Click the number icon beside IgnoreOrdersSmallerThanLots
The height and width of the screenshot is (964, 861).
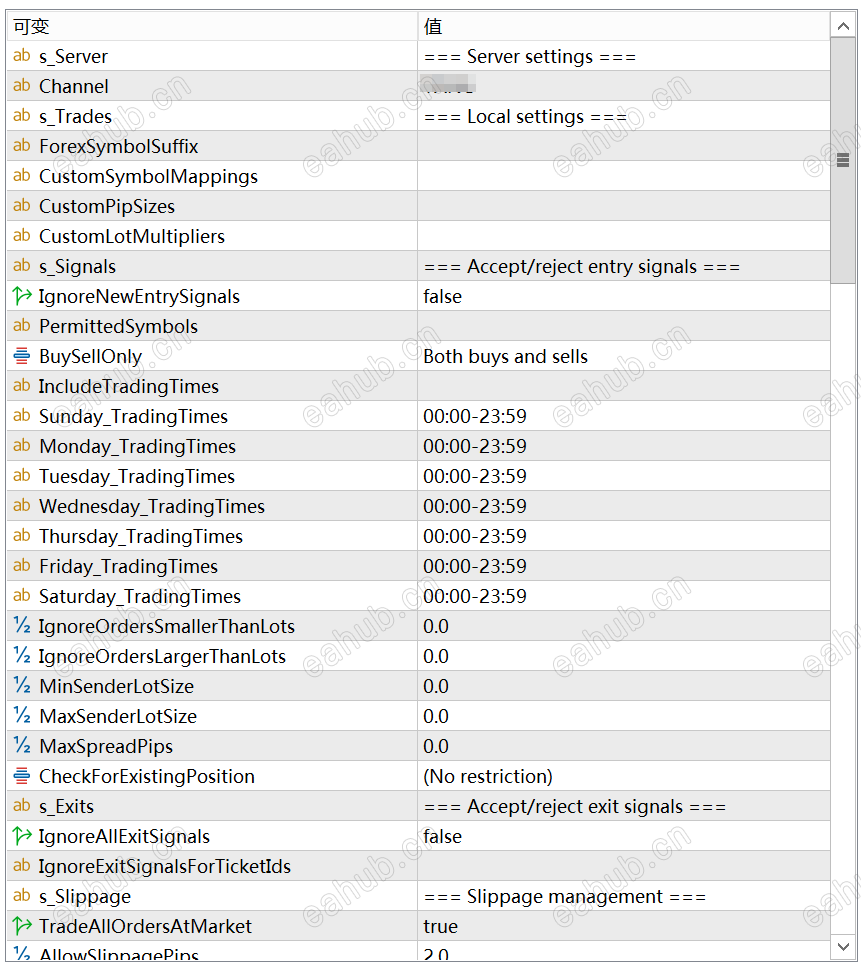tap(21, 626)
